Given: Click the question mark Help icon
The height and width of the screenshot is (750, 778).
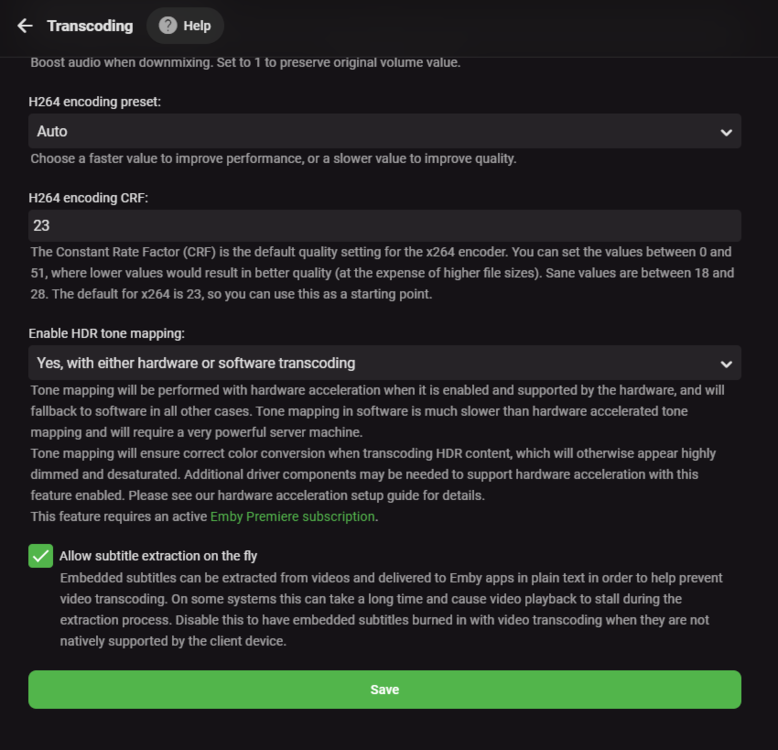Looking at the screenshot, I should (168, 26).
